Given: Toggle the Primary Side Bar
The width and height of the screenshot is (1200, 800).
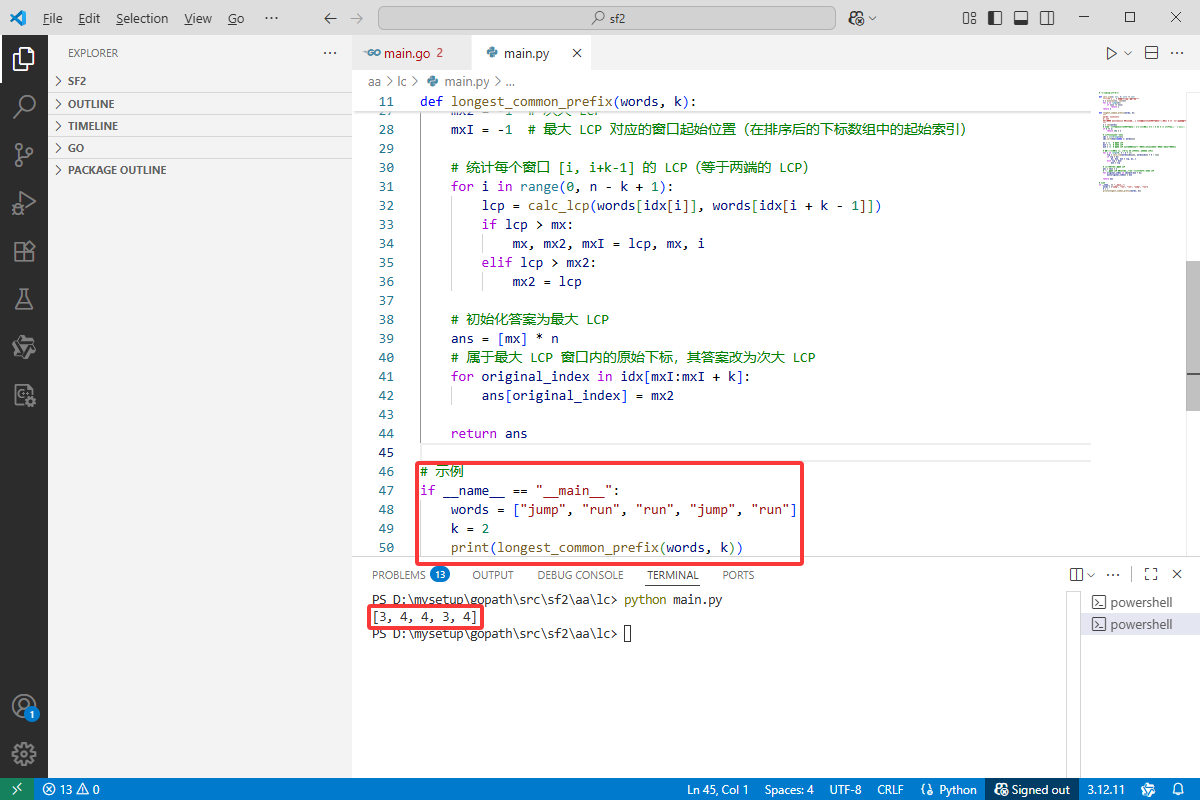Looking at the screenshot, I should point(994,18).
